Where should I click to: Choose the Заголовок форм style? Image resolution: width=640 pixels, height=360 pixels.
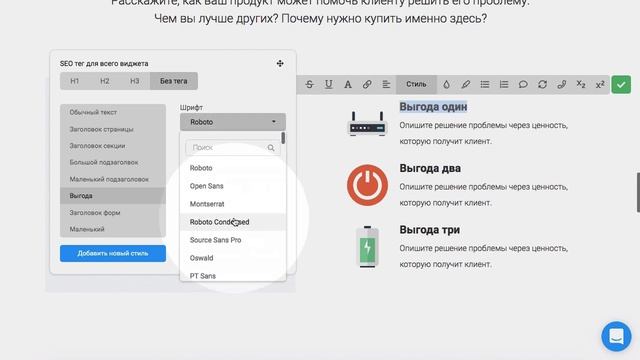point(113,213)
